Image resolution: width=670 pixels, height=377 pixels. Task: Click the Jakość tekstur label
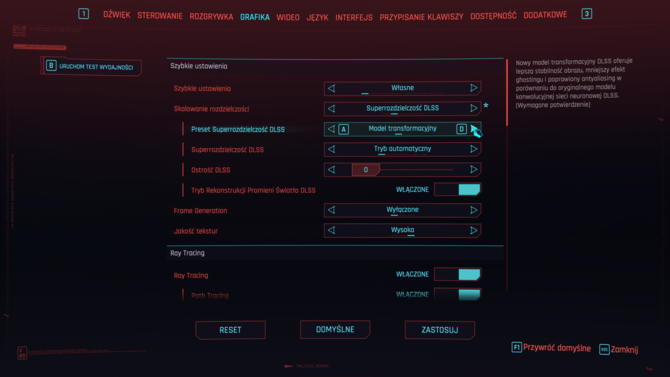pos(196,231)
